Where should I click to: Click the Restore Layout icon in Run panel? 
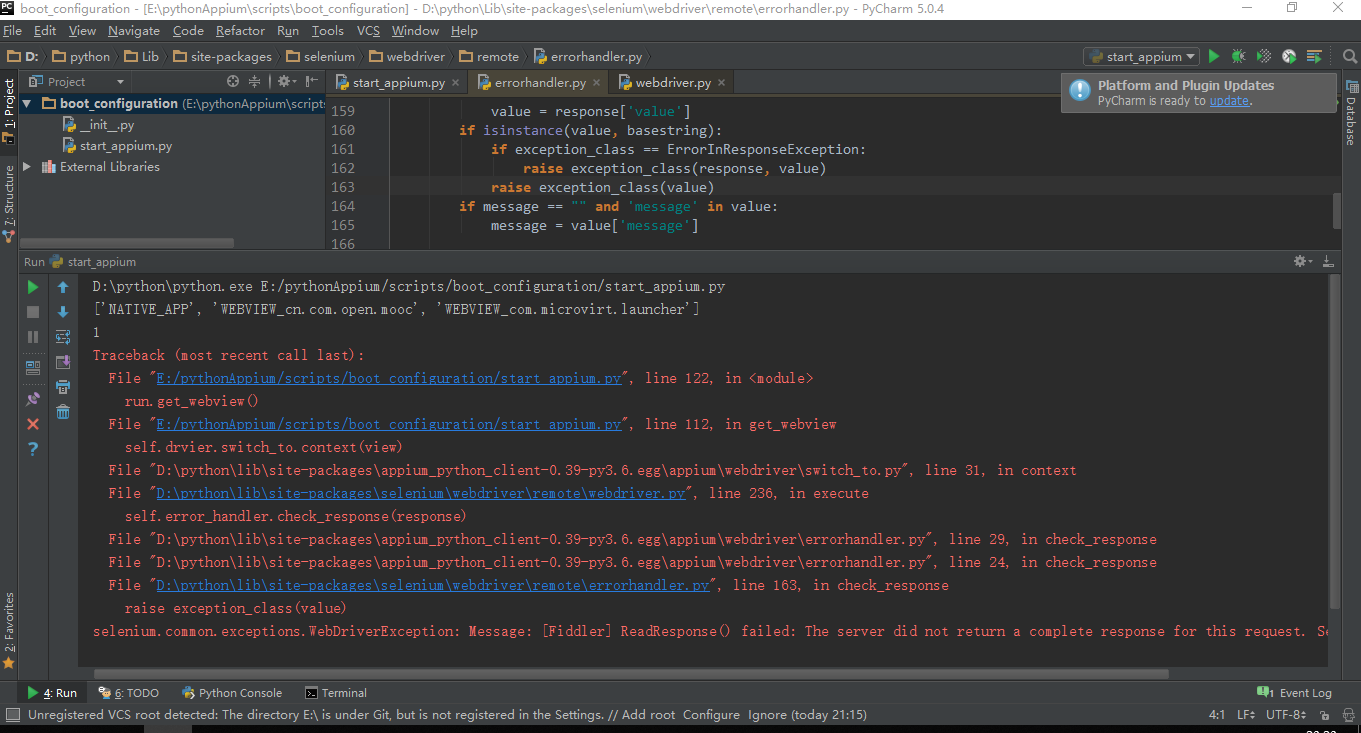coord(33,367)
